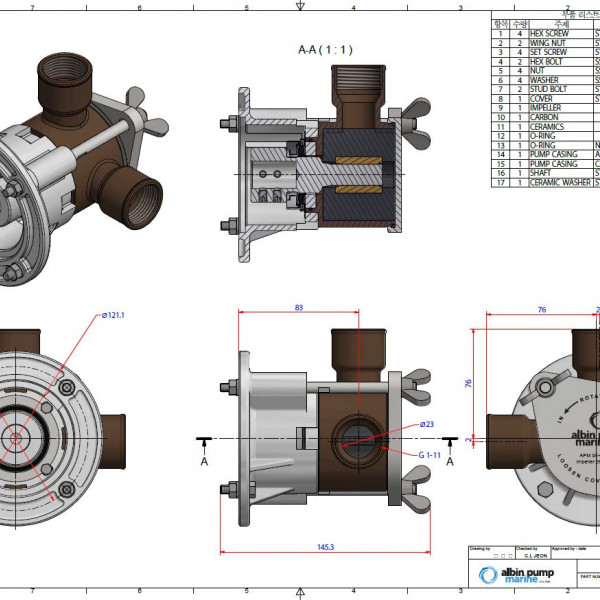
Task: Select the ø23 diameter callout
Action: (x=426, y=424)
